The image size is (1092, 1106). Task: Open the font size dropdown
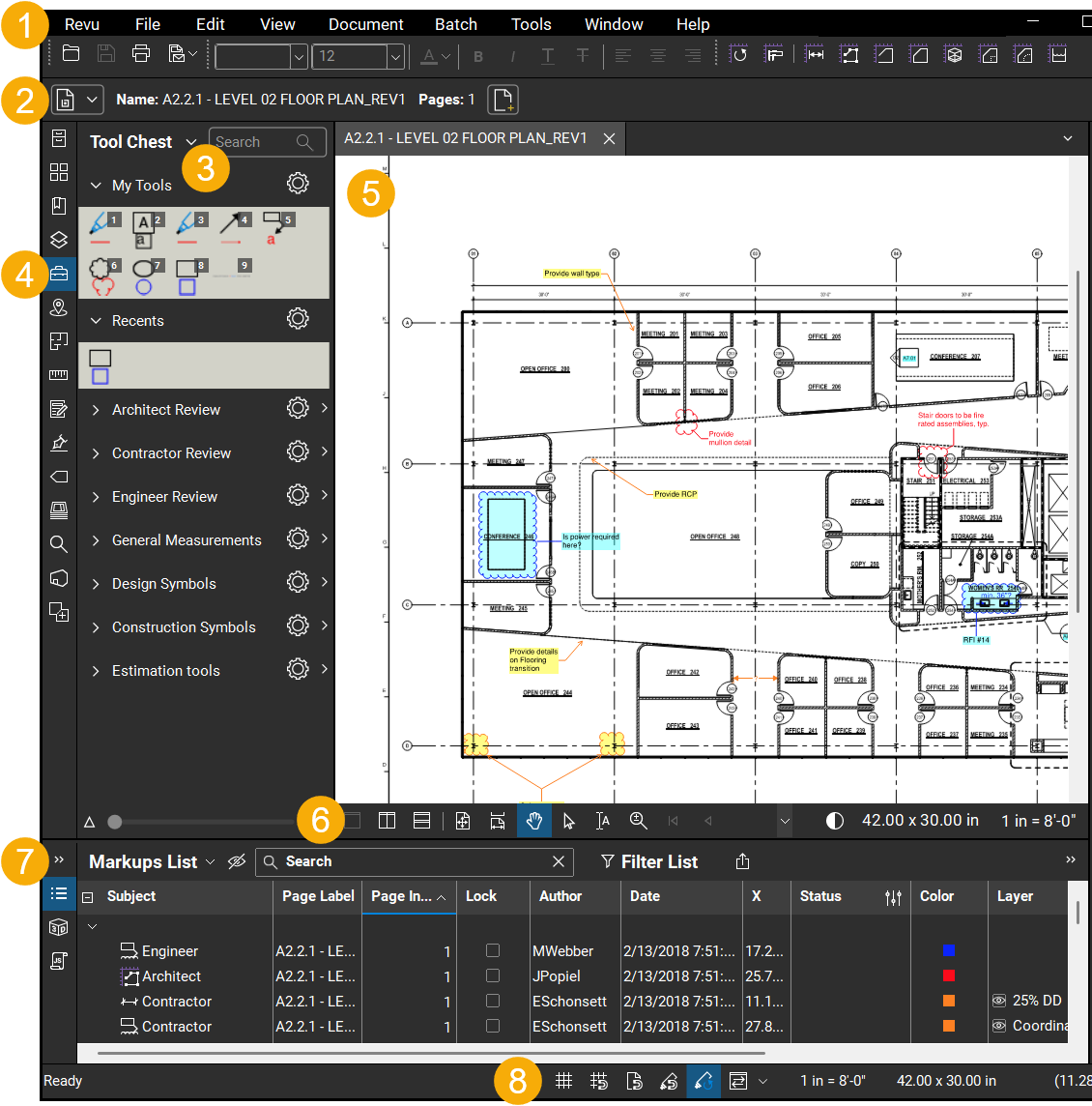pos(395,57)
